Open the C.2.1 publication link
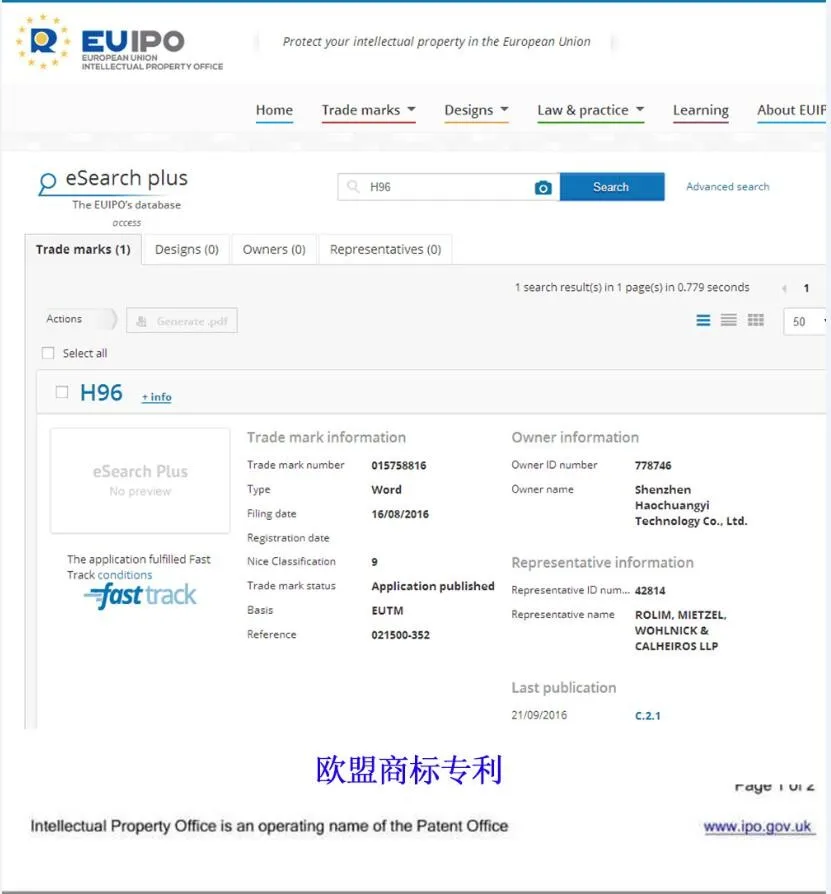Viewport: 831px width, 894px height. (648, 716)
